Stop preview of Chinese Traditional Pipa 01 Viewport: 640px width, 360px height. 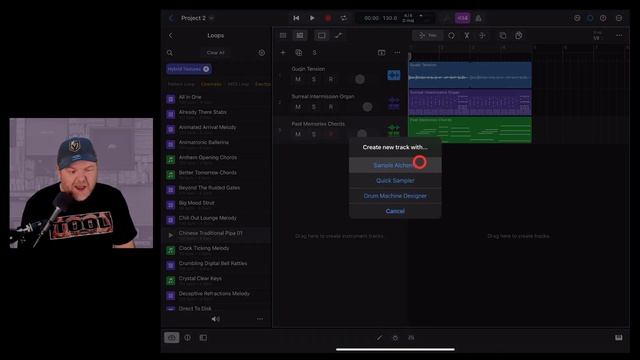coord(171,235)
